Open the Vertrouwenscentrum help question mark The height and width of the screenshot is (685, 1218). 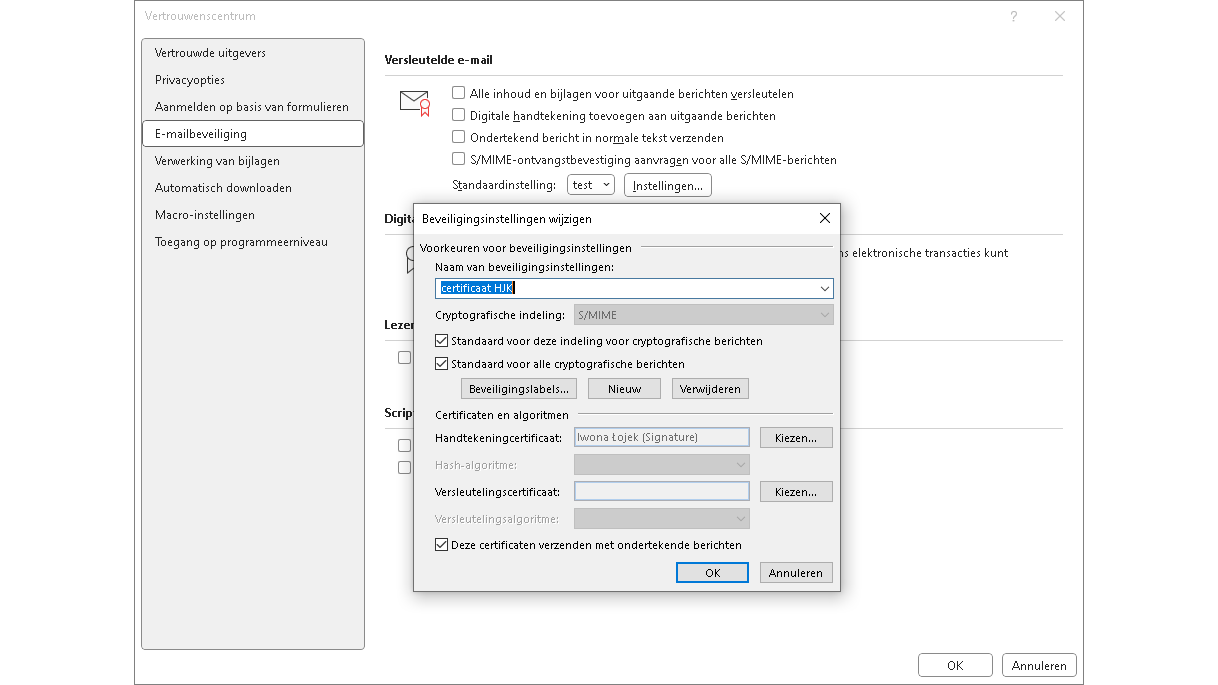tap(1013, 16)
